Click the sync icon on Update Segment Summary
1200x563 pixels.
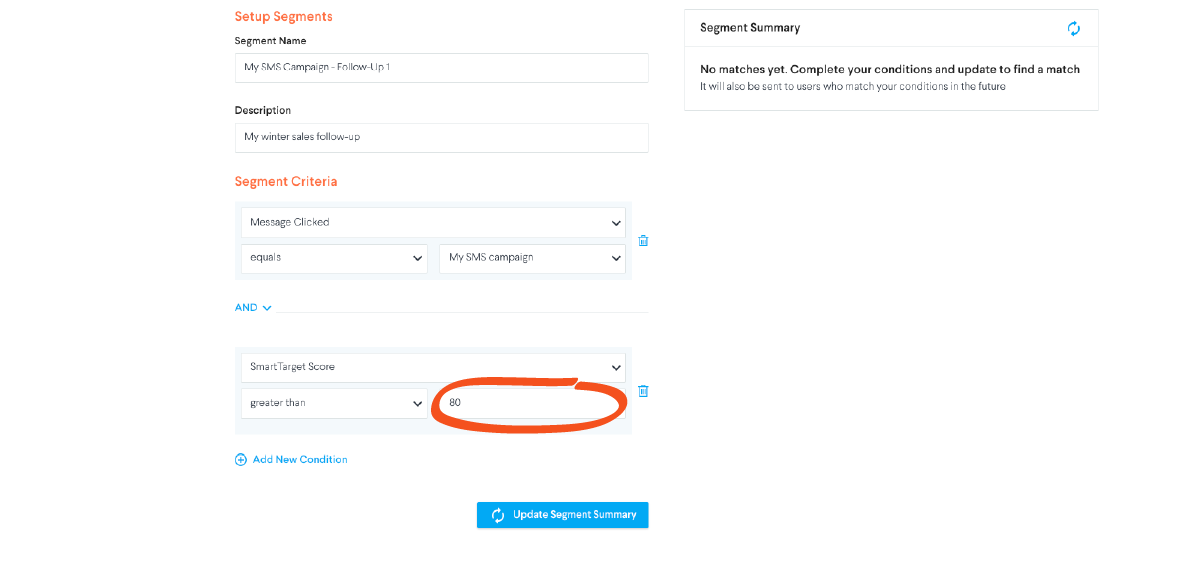pos(498,515)
